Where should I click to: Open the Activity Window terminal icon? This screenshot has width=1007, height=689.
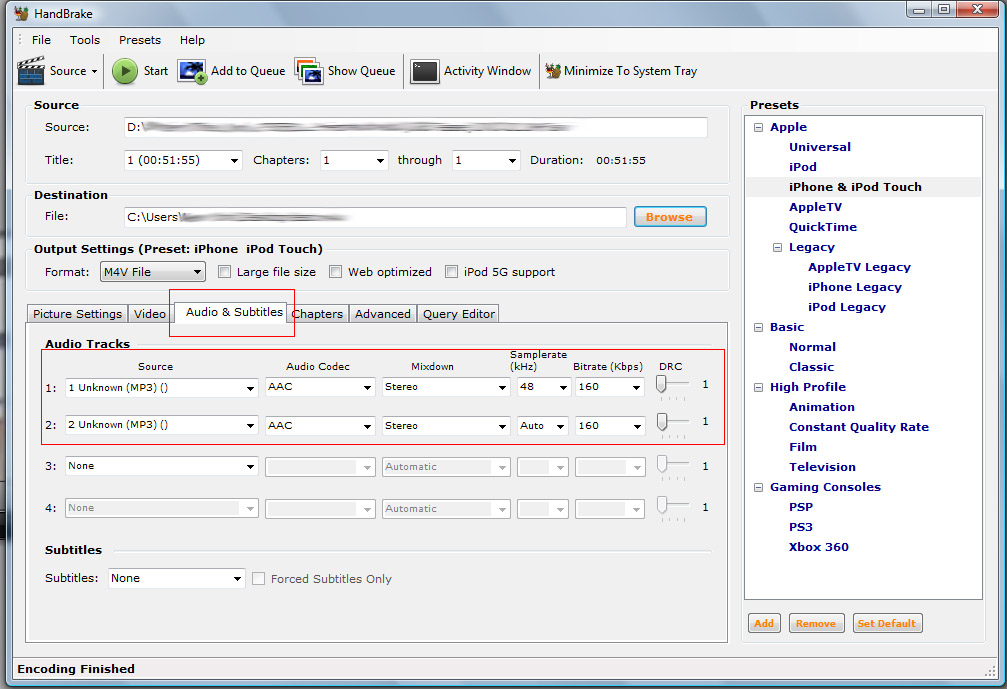[x=425, y=71]
